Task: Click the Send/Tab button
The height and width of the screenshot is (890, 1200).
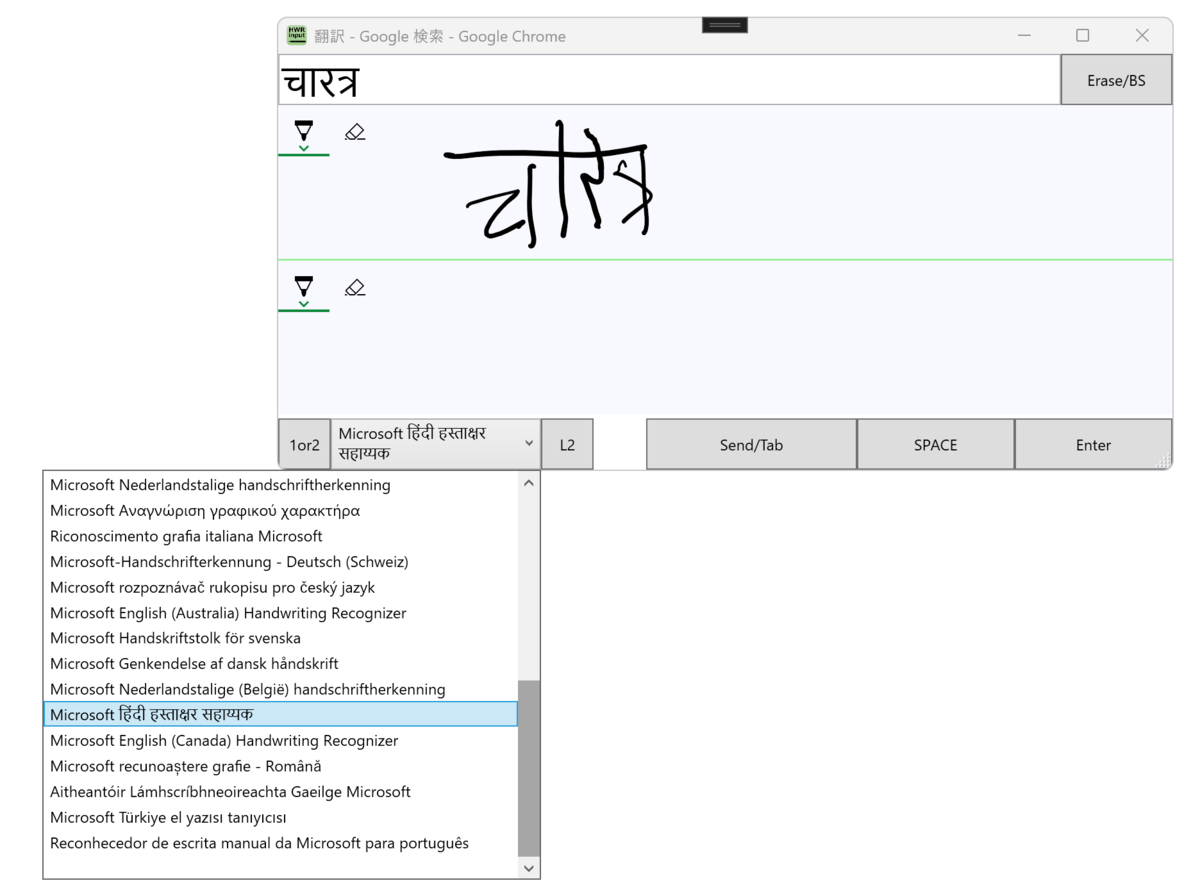Action: [x=751, y=445]
